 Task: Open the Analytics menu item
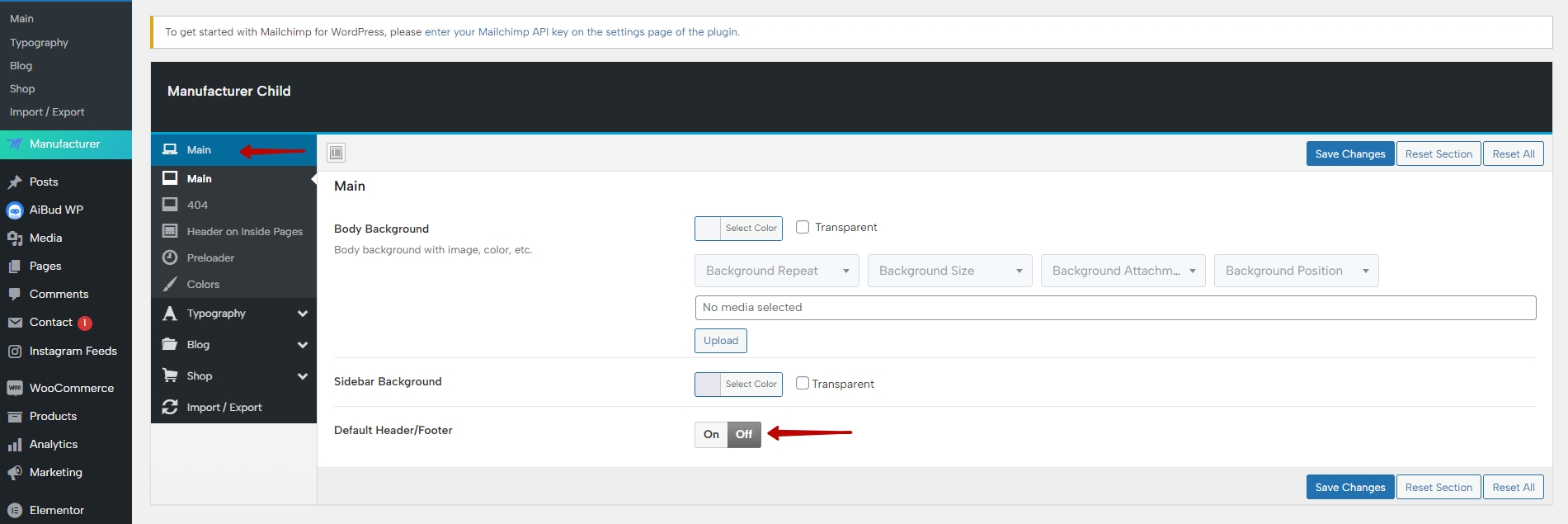coord(54,444)
